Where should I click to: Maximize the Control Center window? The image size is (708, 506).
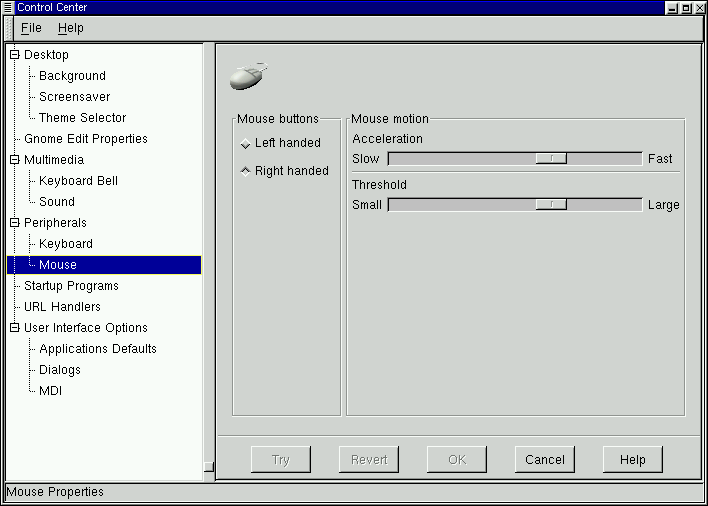pyautogui.click(x=686, y=8)
